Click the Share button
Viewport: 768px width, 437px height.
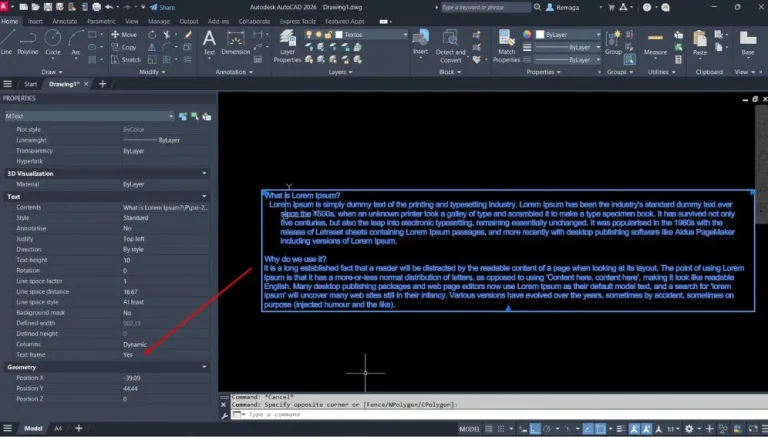click(x=162, y=7)
